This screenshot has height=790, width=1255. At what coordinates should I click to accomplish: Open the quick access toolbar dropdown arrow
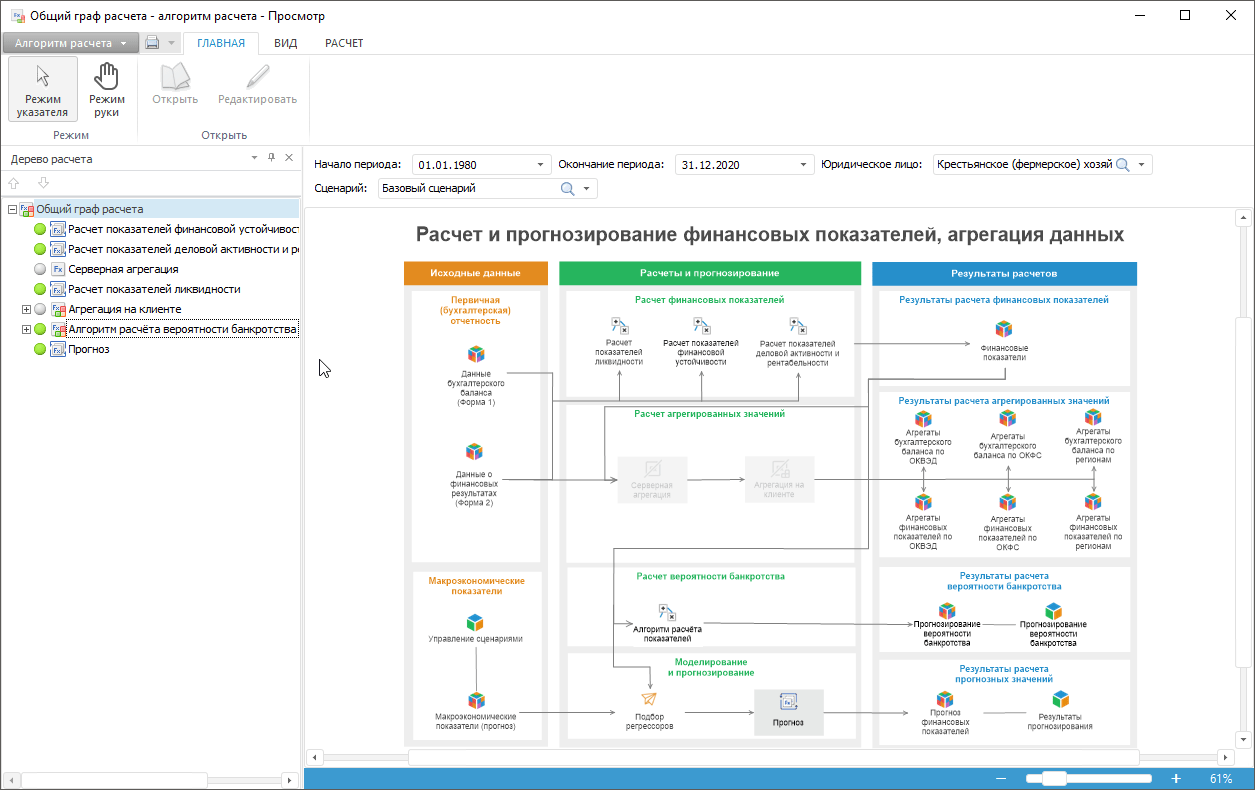click(172, 43)
